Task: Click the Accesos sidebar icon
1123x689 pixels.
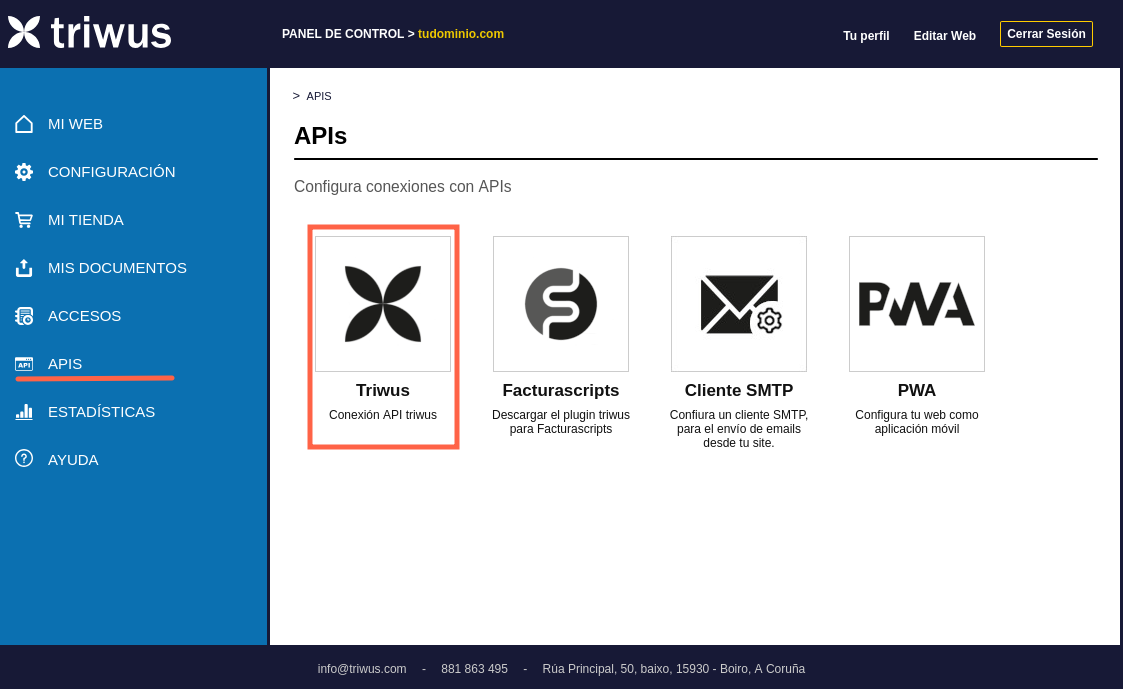Action: pyautogui.click(x=24, y=316)
